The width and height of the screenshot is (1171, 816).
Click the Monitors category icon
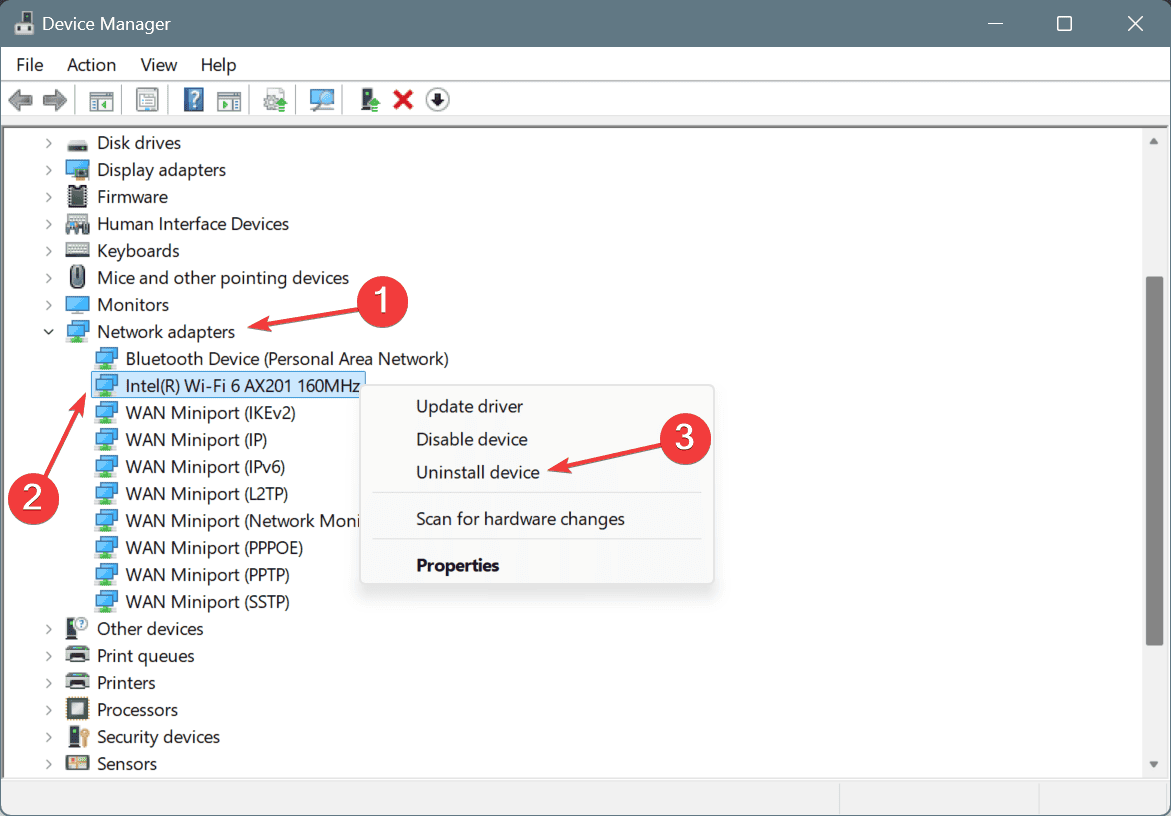(x=78, y=305)
